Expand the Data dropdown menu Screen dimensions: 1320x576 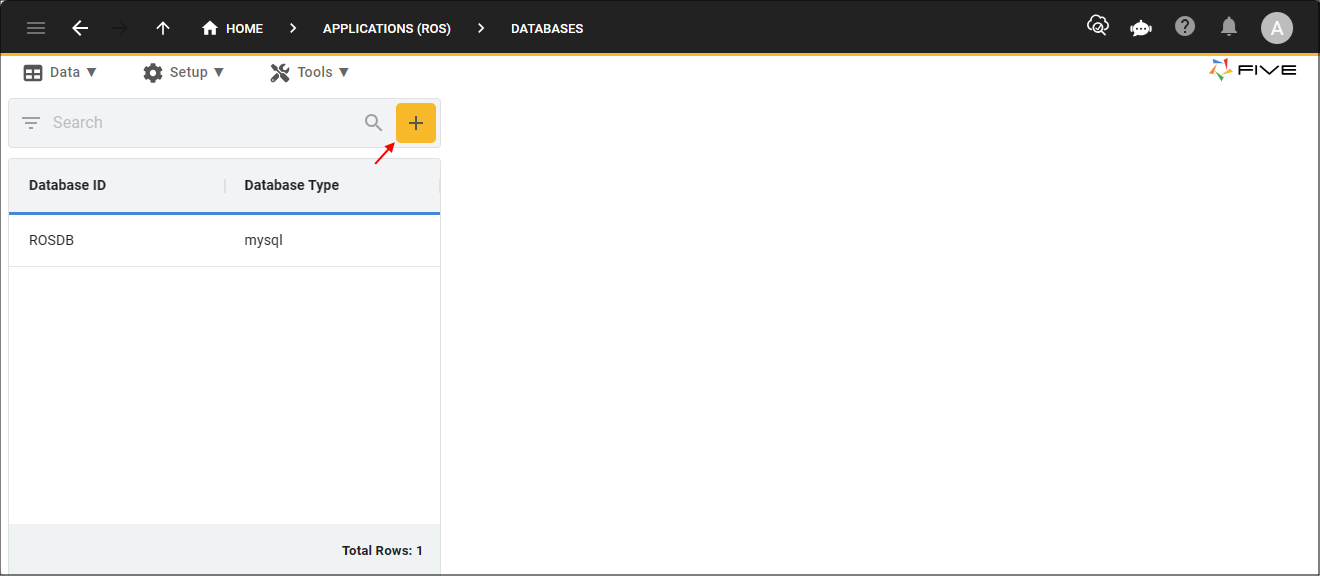click(60, 71)
